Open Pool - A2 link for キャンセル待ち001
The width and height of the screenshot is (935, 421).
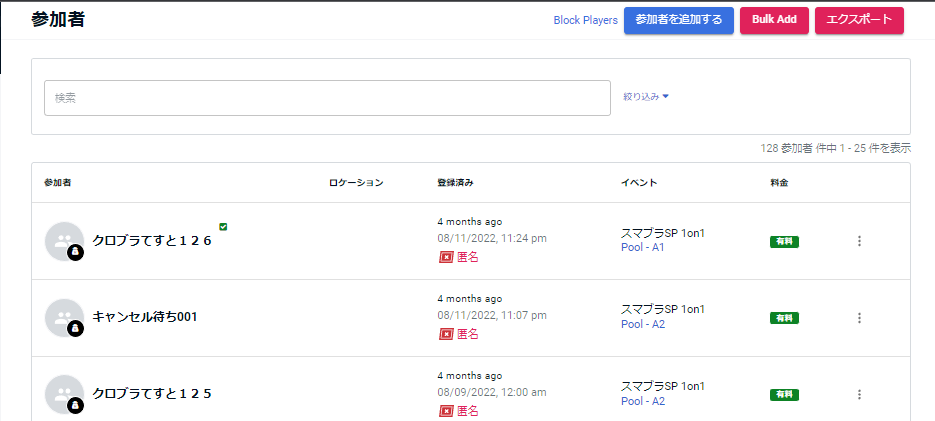click(643, 324)
